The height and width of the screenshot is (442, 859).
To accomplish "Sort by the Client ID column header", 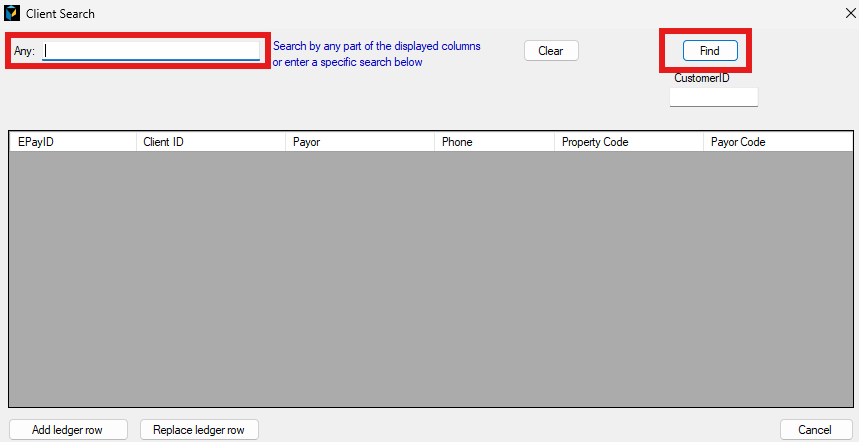I will point(210,142).
